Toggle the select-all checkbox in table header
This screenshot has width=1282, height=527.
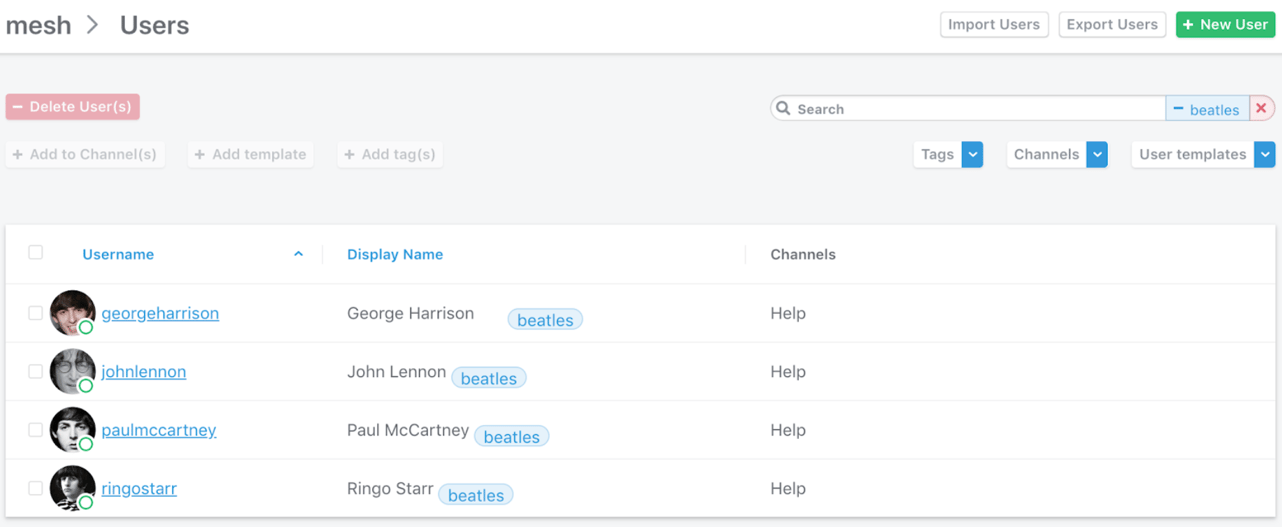point(36,253)
